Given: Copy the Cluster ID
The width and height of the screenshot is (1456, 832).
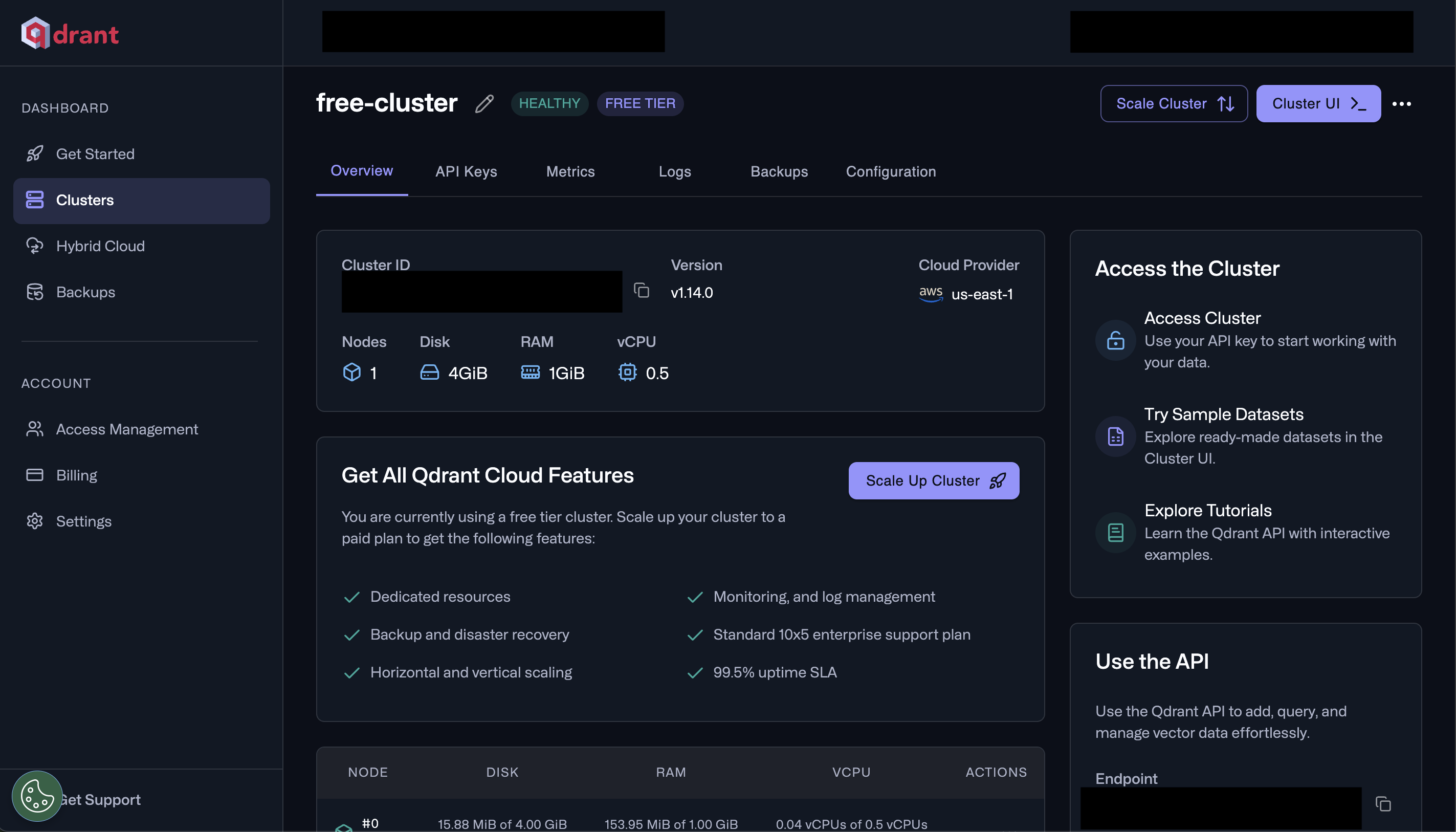Looking at the screenshot, I should coord(642,291).
